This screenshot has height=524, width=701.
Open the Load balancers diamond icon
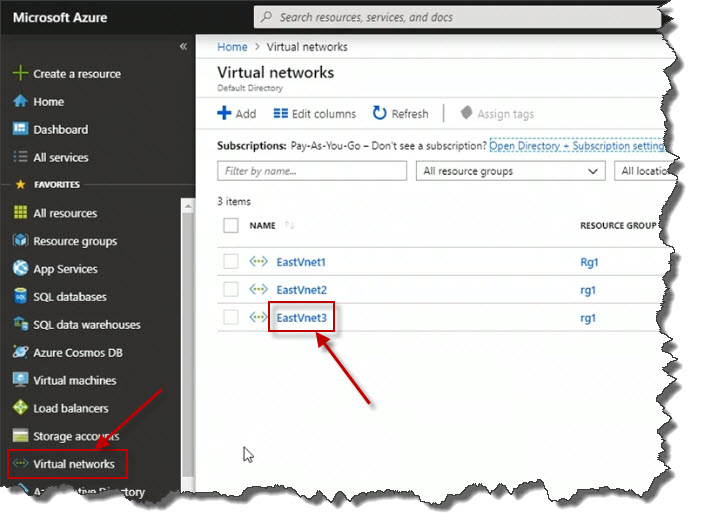20,407
